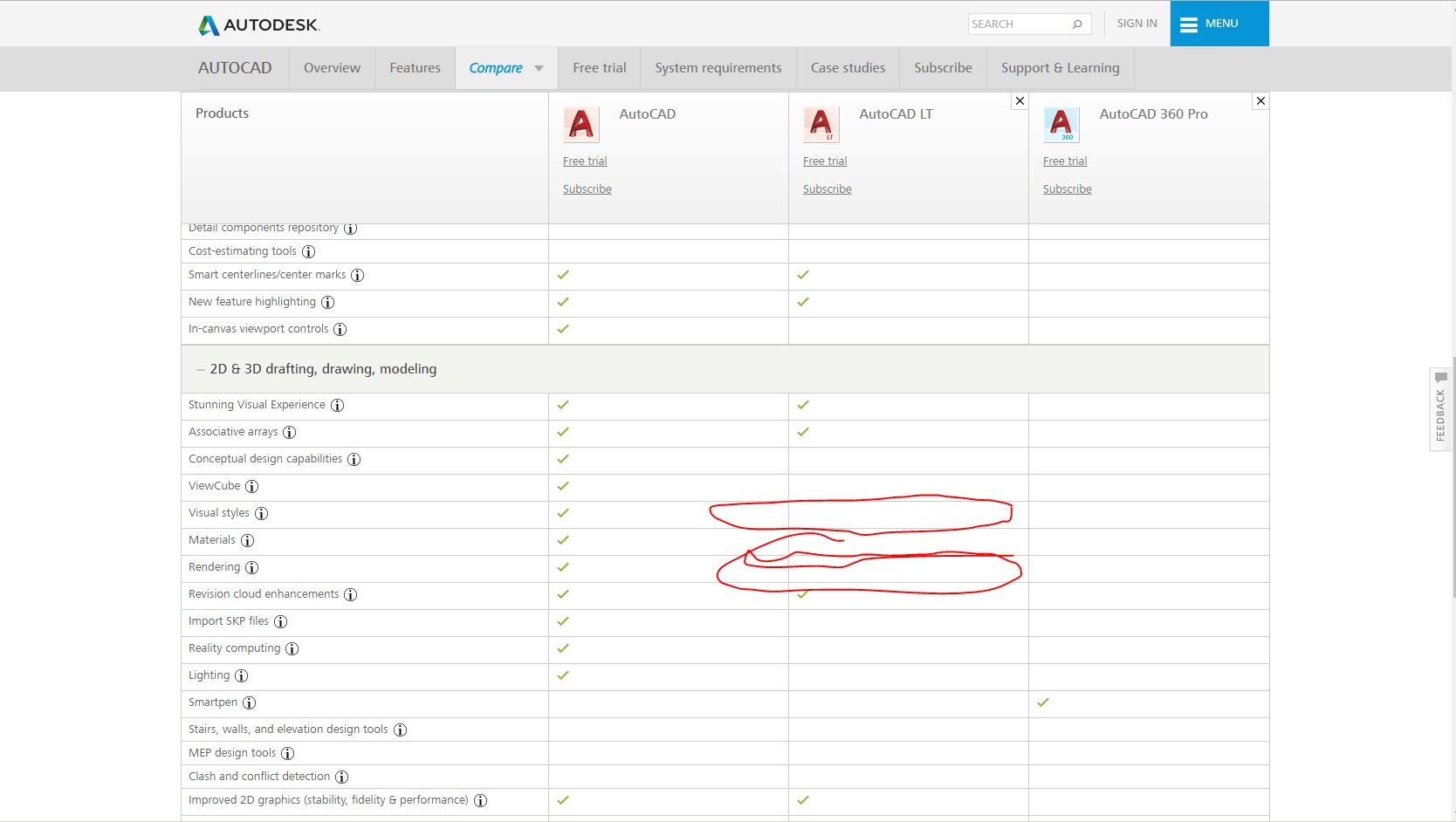The width and height of the screenshot is (1456, 822).
Task: Click the "ViewCube" row label
Action: pos(214,486)
